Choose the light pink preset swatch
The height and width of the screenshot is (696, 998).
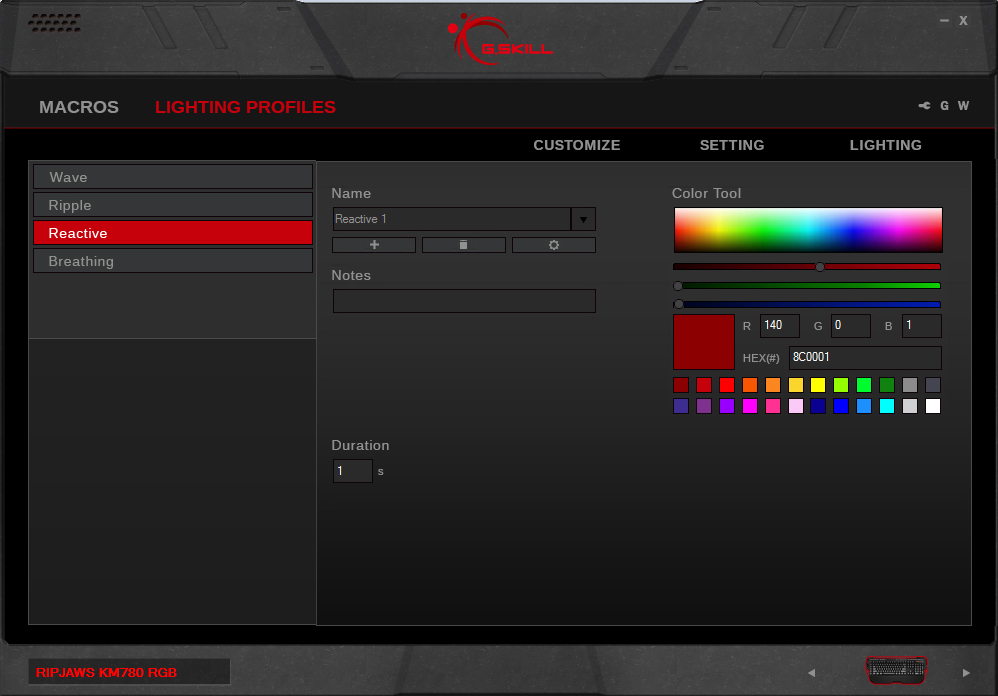pos(796,406)
